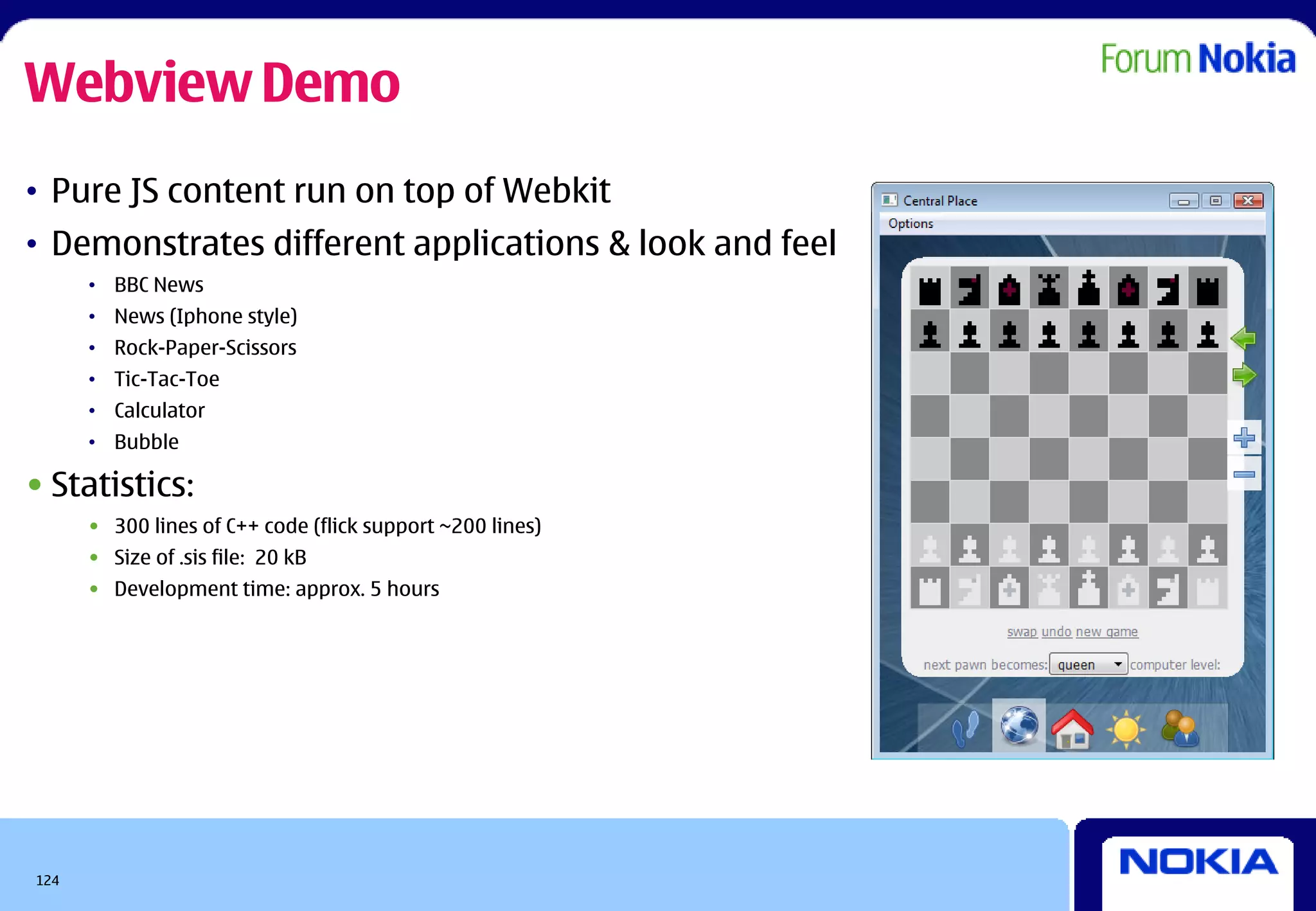Click the Forum Nokia logo
This screenshot has height=911, width=1316.
click(1198, 58)
